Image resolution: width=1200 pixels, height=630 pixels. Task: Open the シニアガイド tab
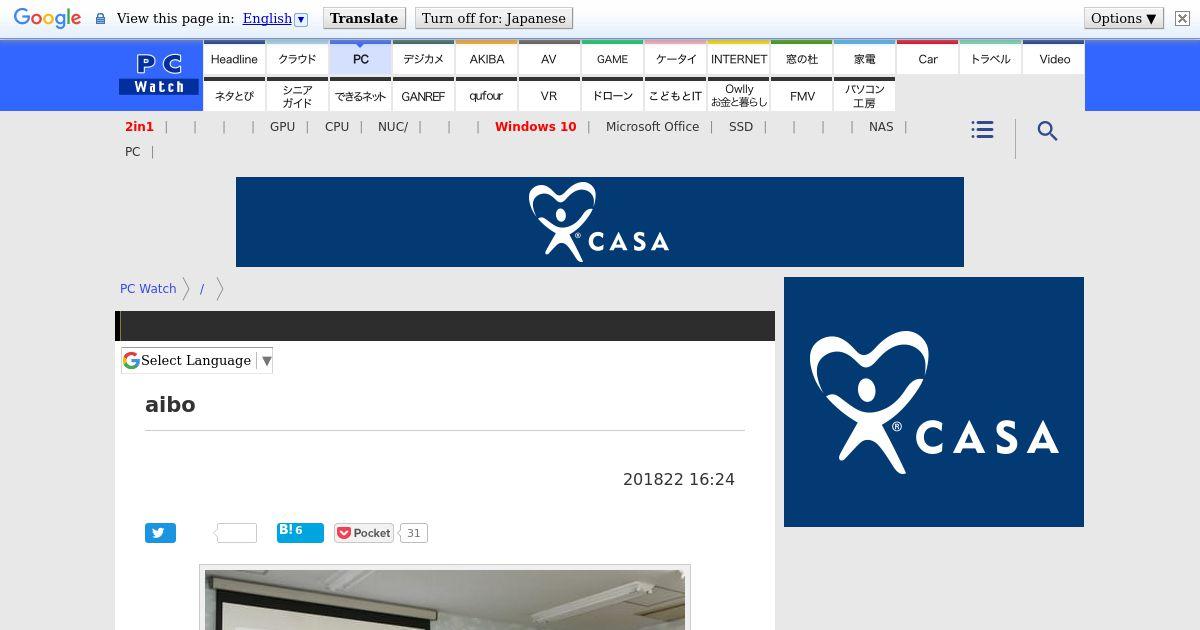click(x=297, y=95)
